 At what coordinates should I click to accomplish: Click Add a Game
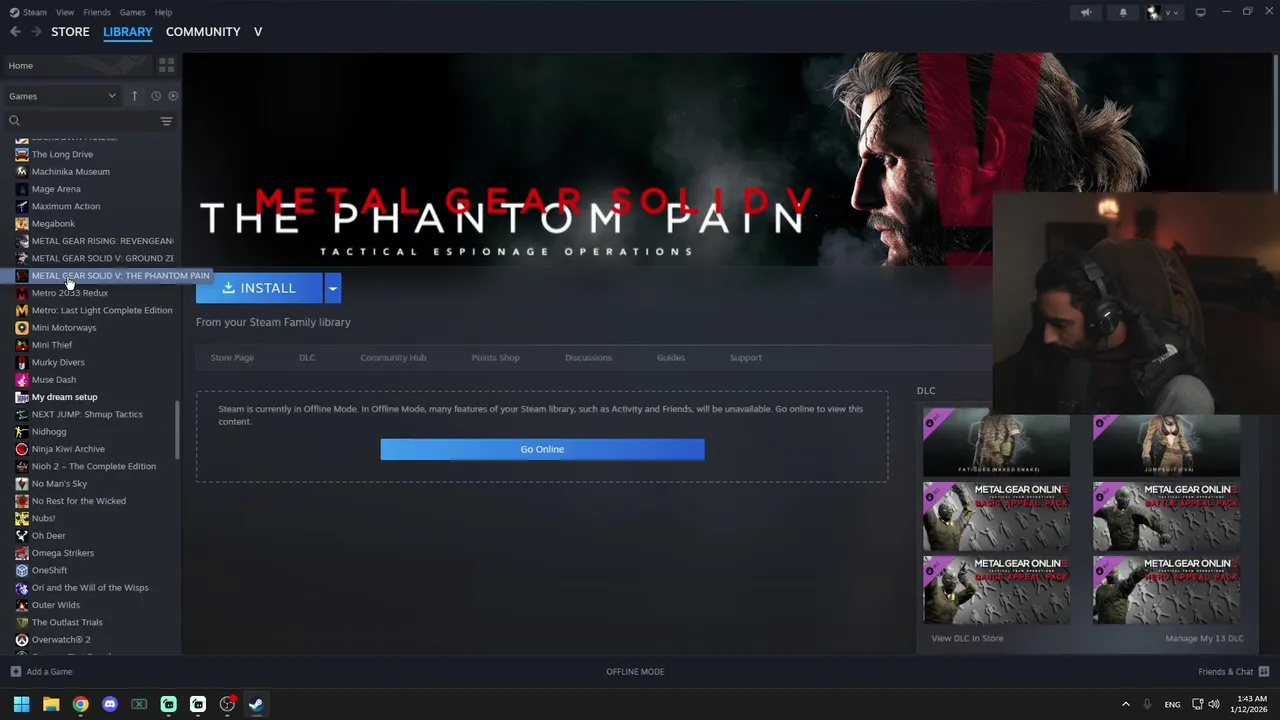click(x=41, y=672)
